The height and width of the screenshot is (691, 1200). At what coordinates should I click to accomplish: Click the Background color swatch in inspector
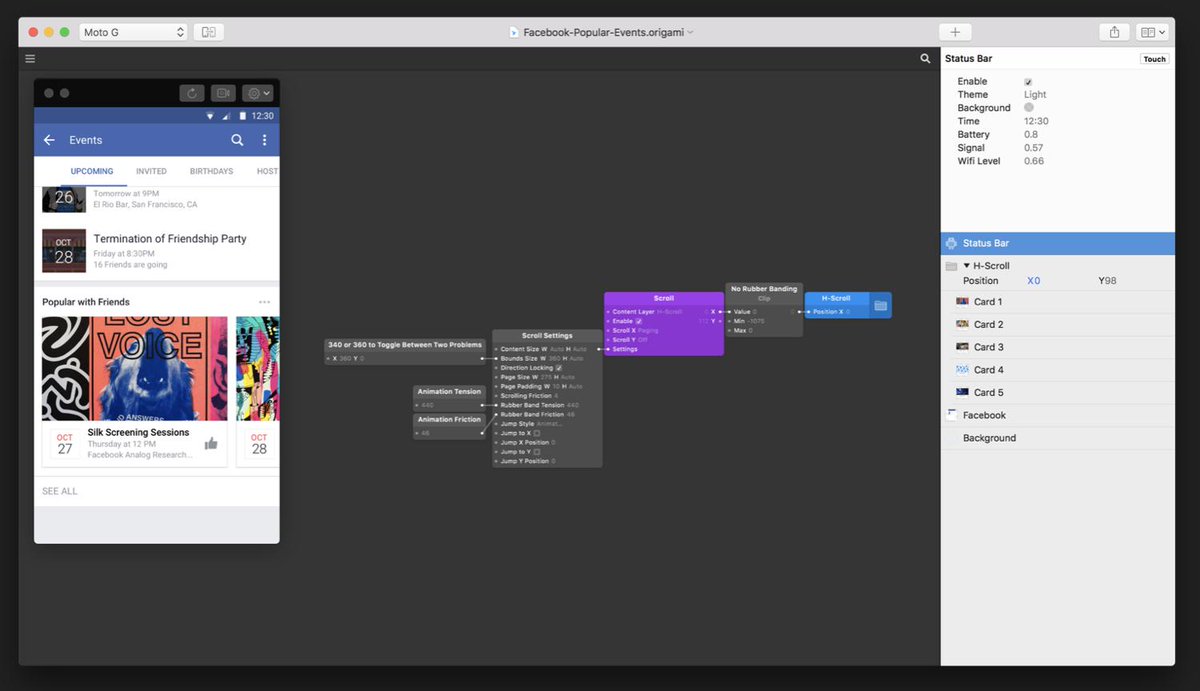1029,107
